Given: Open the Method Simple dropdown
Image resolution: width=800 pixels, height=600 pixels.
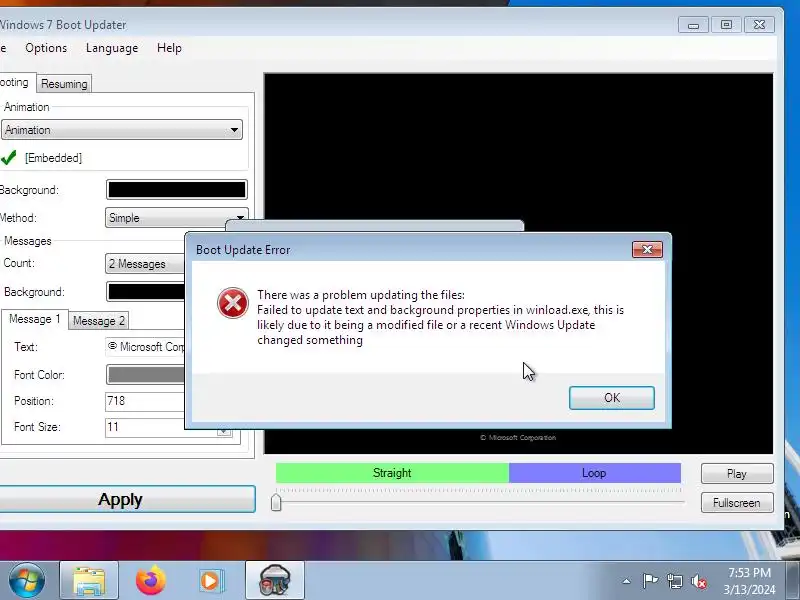Looking at the screenshot, I should coord(177,218).
